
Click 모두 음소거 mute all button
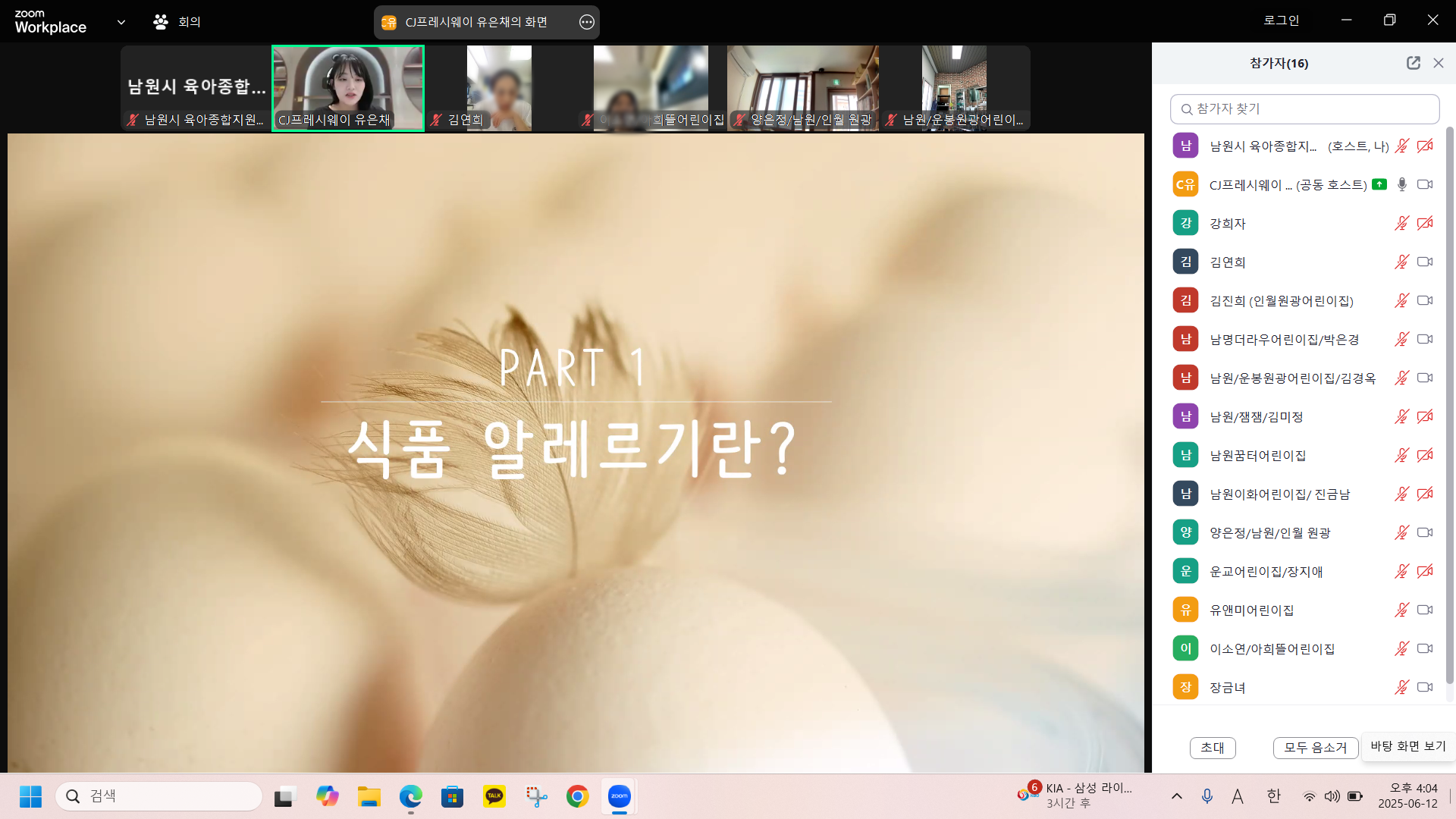pyautogui.click(x=1316, y=748)
